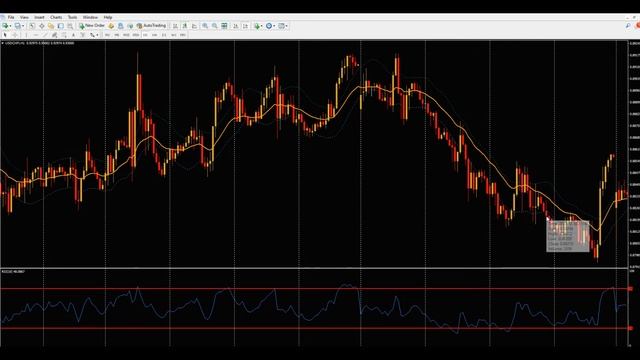The image size is (640, 360).
Task: Click the RSI lower red level line
Action: (313, 328)
